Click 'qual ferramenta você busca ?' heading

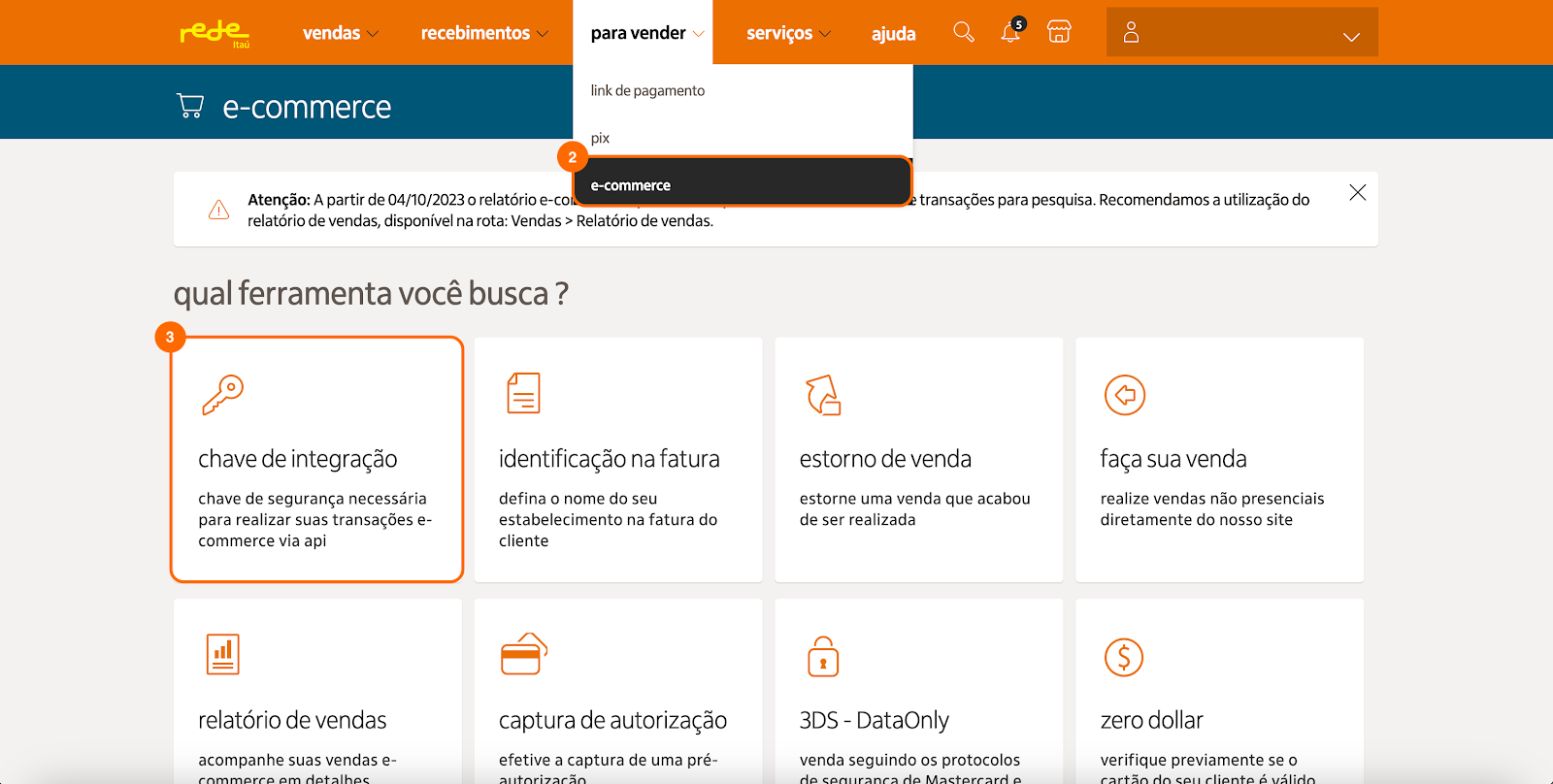click(x=371, y=293)
